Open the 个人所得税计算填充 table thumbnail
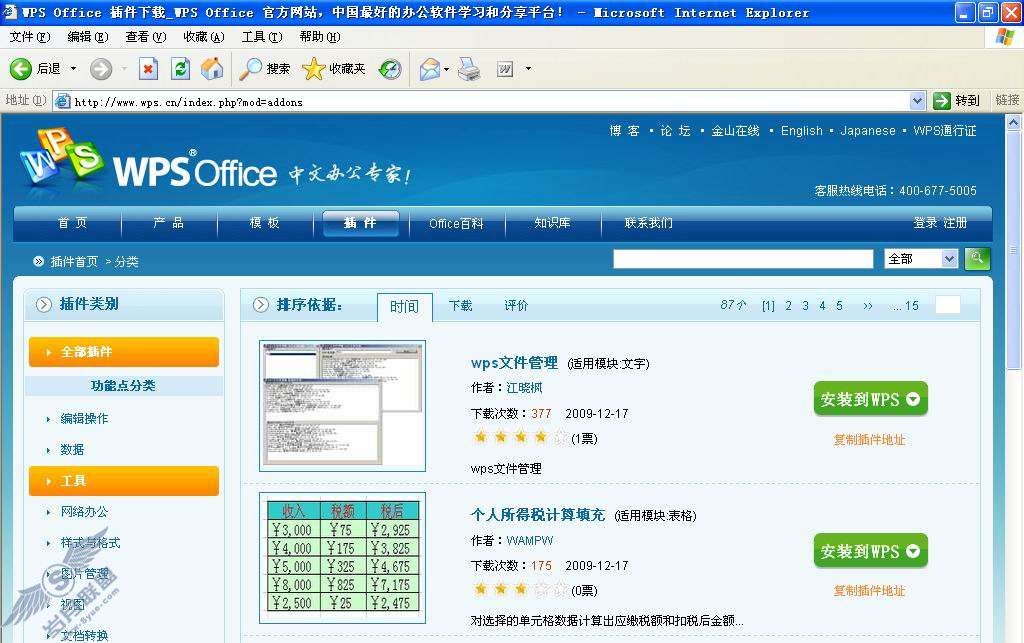Viewport: 1024px width, 643px height. point(342,558)
